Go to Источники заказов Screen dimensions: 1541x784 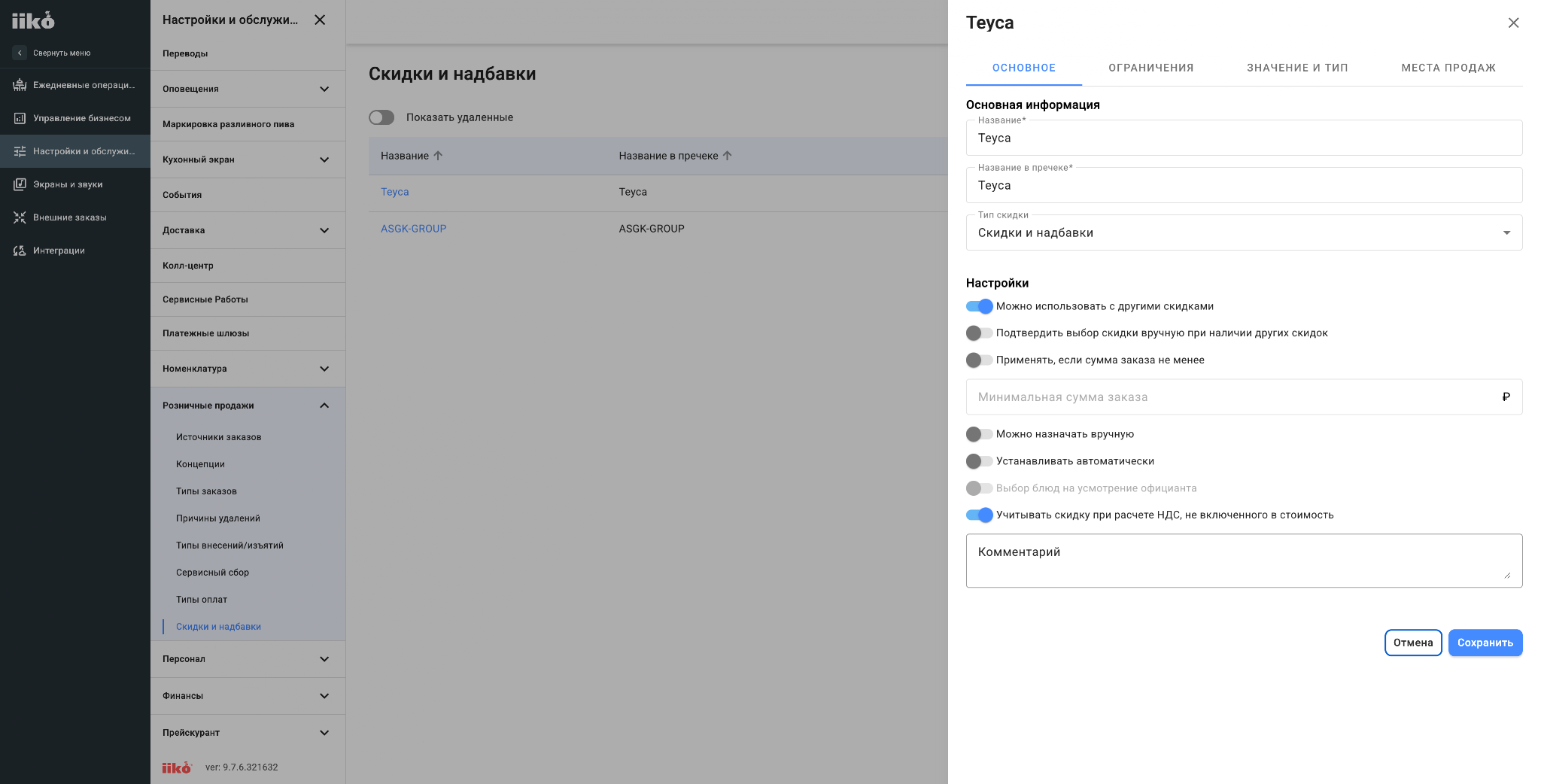click(219, 437)
